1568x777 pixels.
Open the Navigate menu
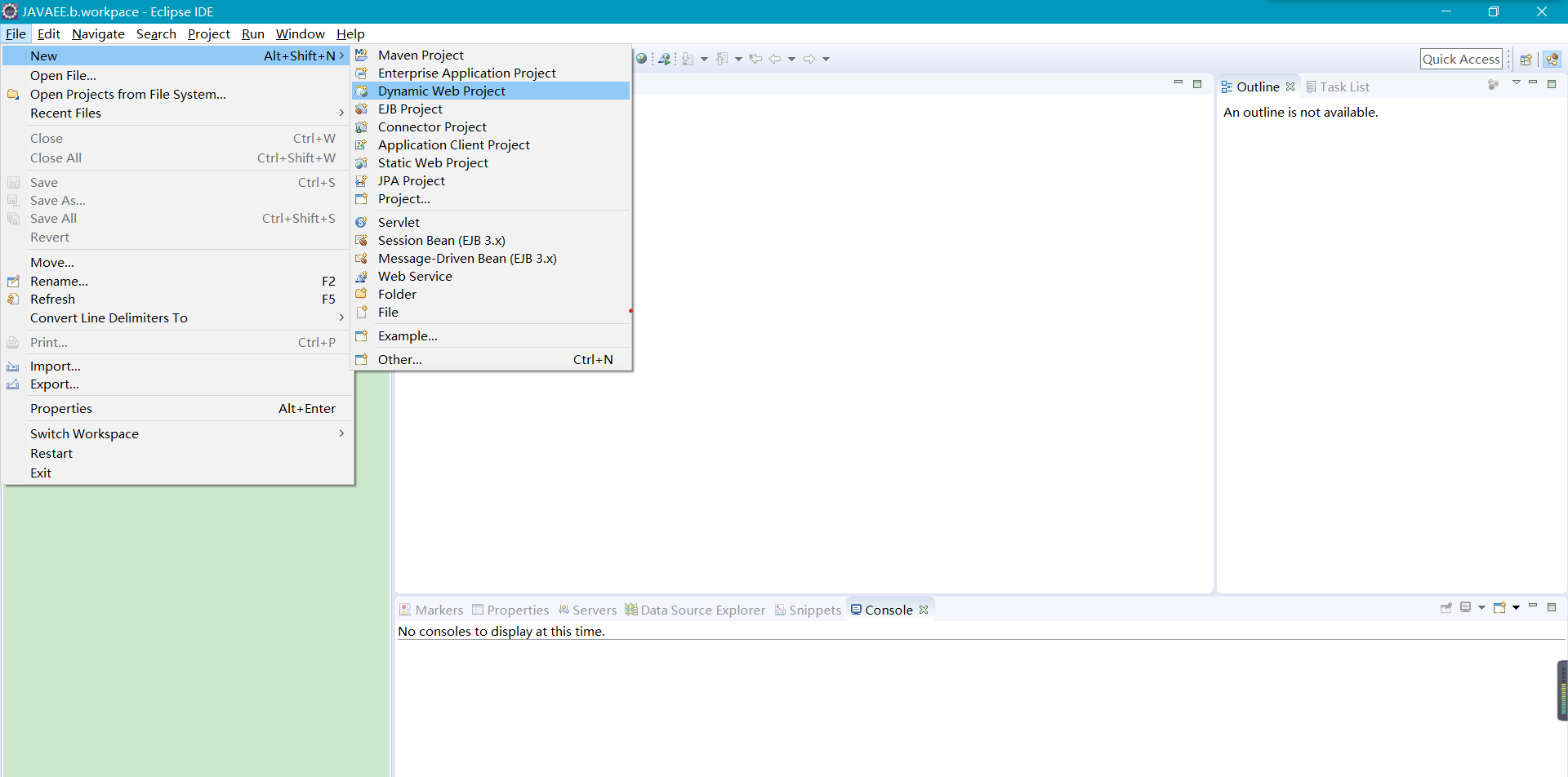[98, 34]
